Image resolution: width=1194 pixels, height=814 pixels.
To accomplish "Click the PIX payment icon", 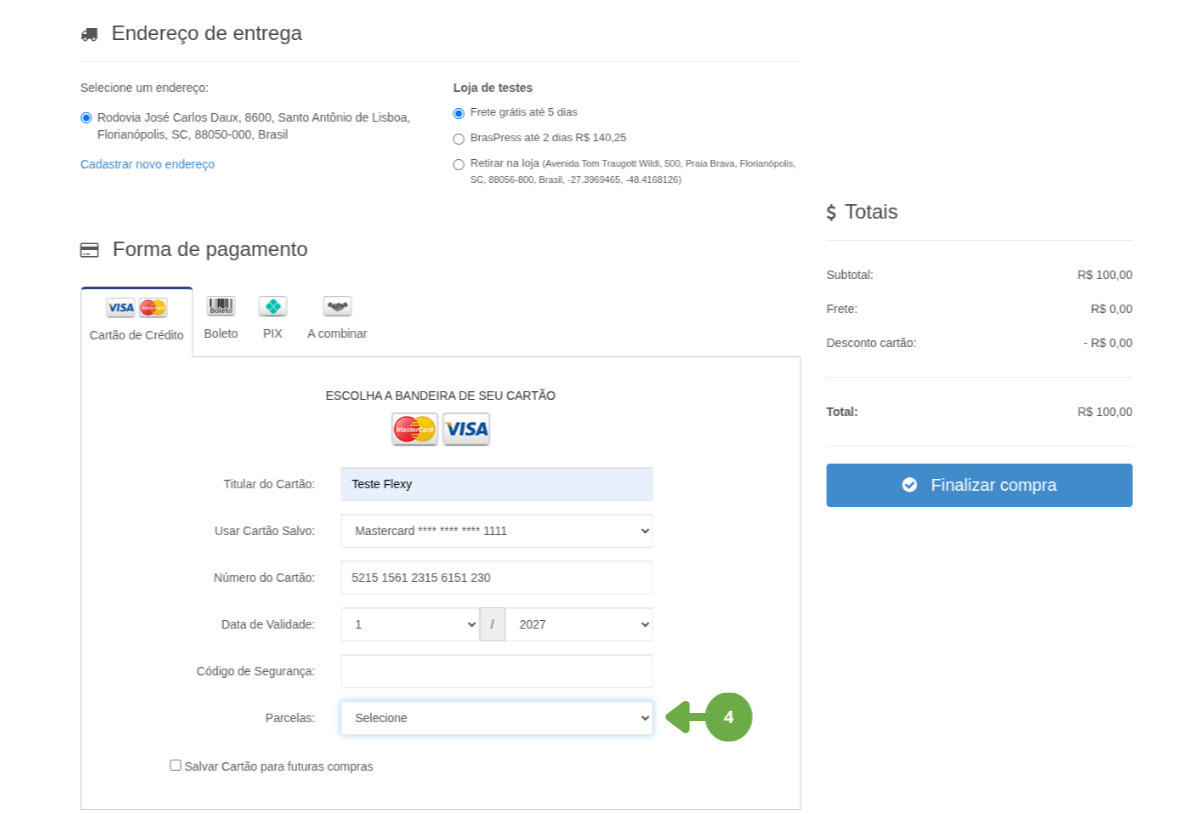I will tap(272, 307).
